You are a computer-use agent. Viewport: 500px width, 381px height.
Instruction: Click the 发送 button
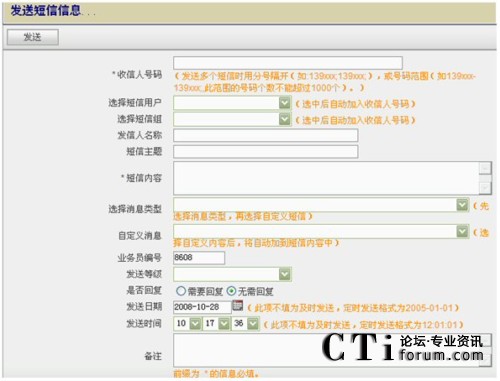point(33,37)
